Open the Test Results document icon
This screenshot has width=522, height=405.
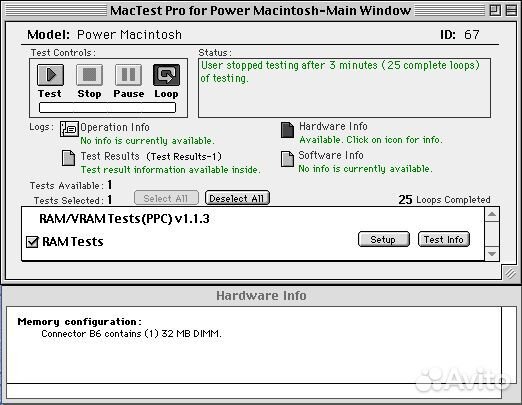[68, 158]
